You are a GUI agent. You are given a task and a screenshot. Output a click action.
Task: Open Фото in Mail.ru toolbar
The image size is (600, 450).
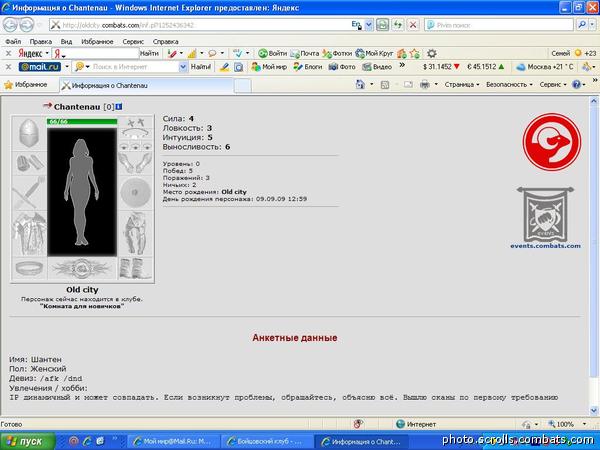pyautogui.click(x=342, y=67)
